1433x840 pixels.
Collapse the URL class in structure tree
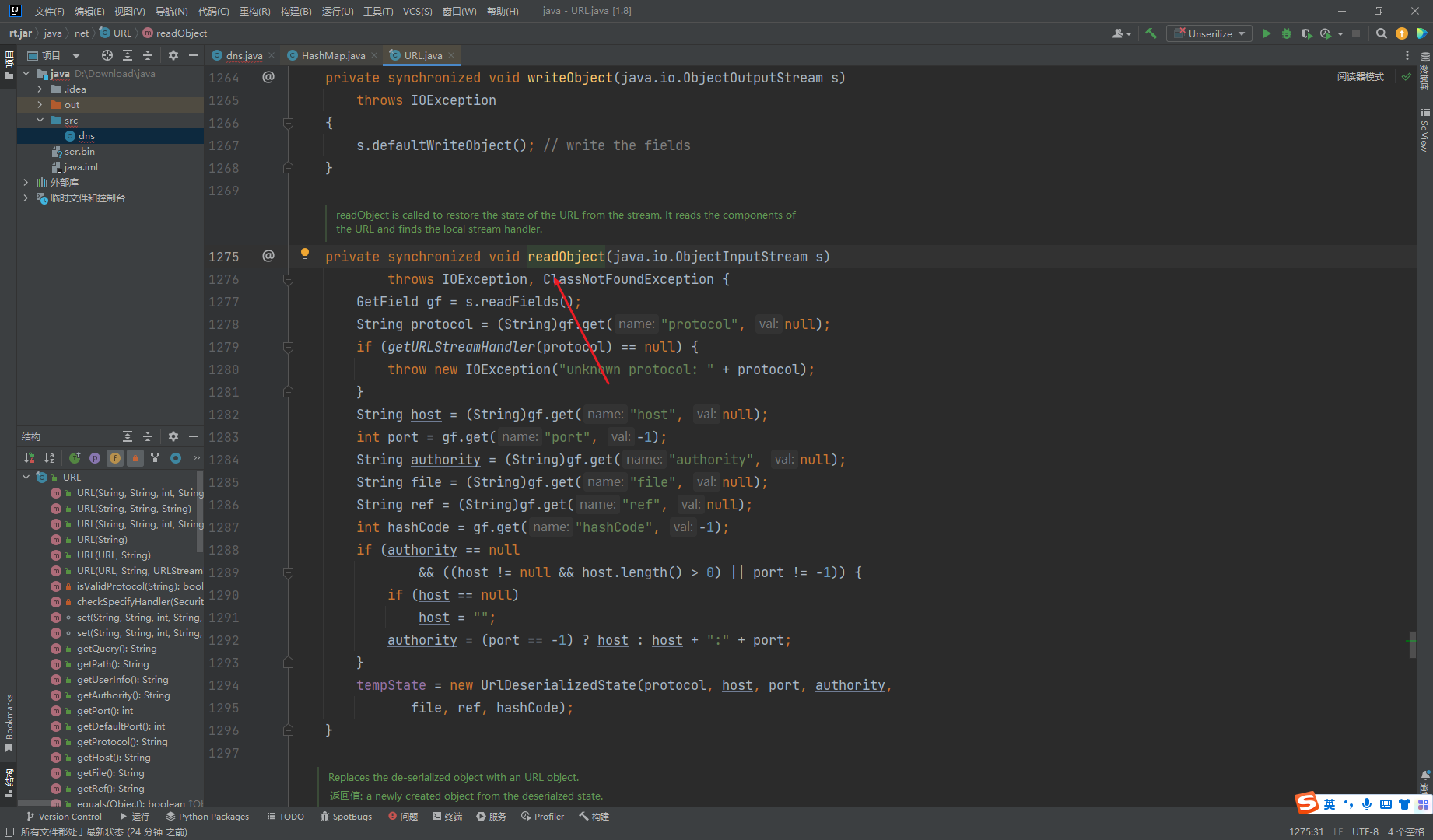pos(26,477)
